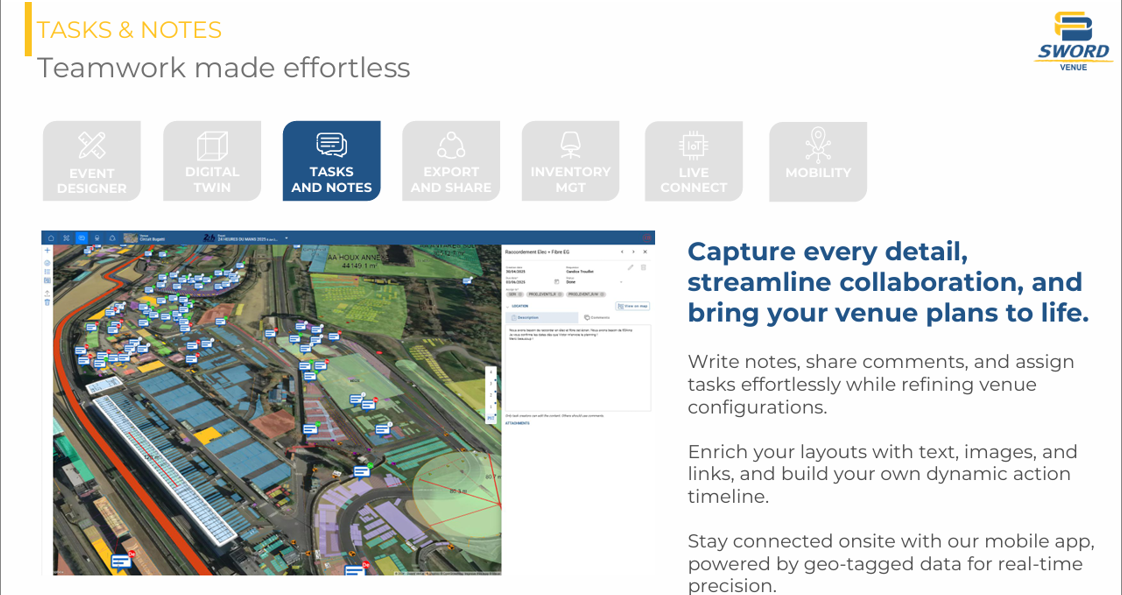Click the 24h Le Mans event logo

(210, 238)
